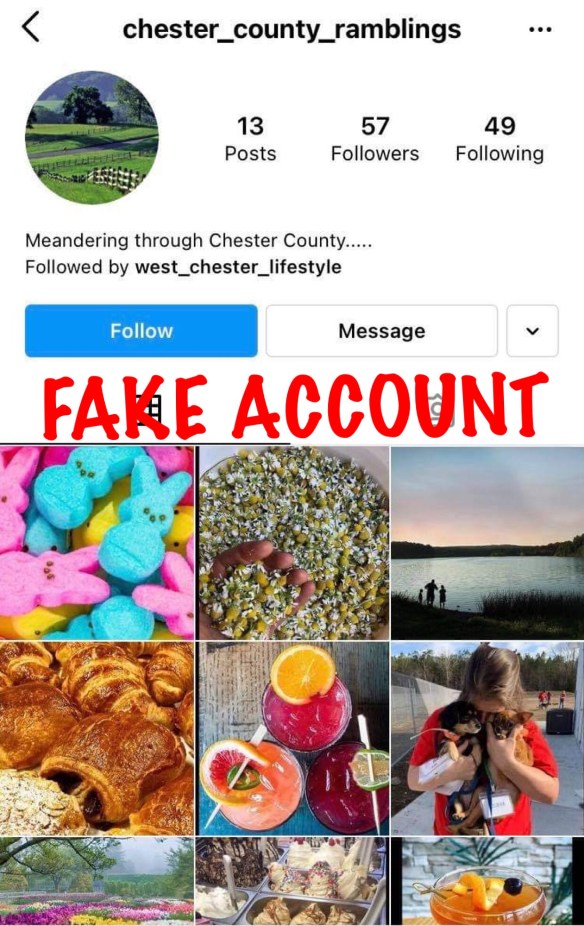Open the croissants pastry post
The height and width of the screenshot is (926, 584).
click(x=97, y=738)
